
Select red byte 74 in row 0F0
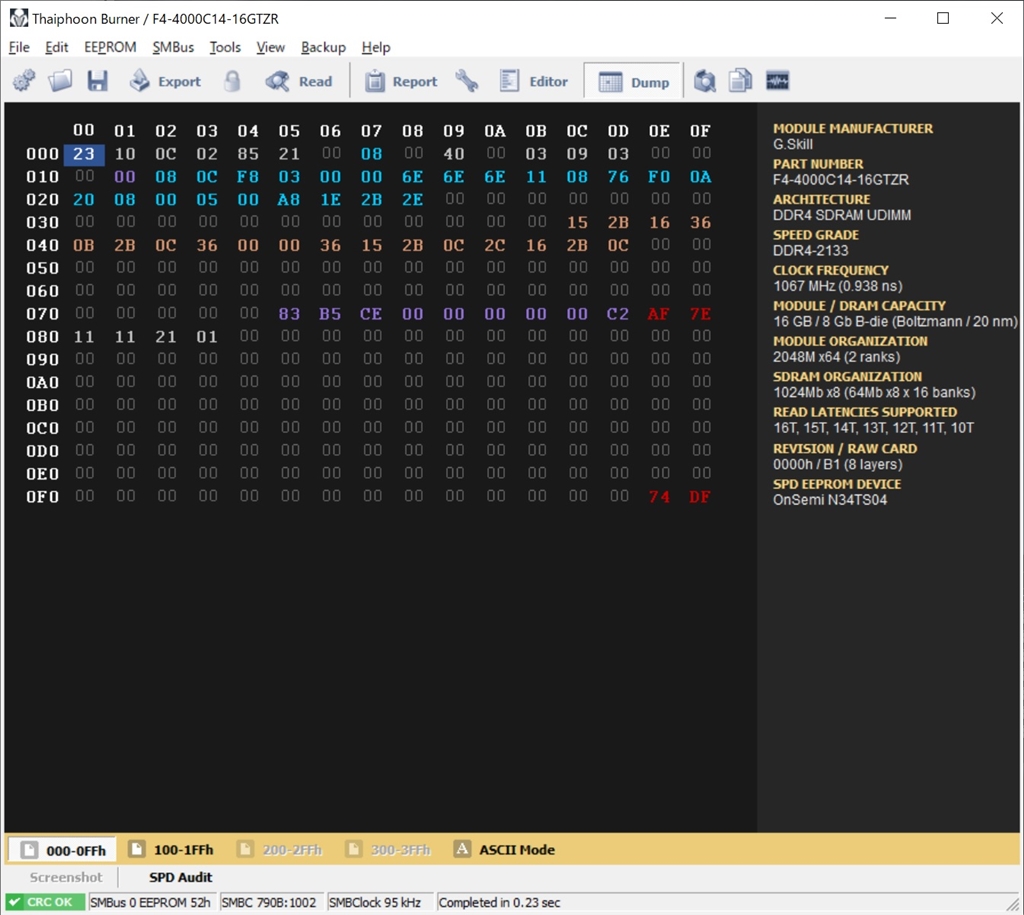tap(659, 496)
